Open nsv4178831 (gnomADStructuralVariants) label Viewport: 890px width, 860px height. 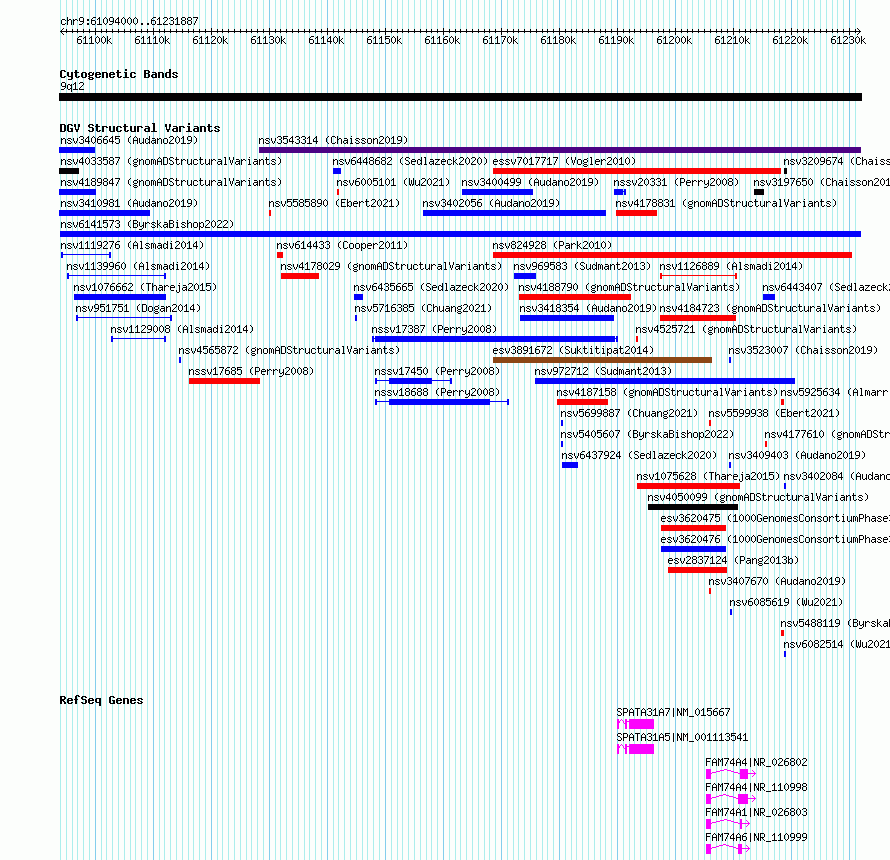click(727, 203)
